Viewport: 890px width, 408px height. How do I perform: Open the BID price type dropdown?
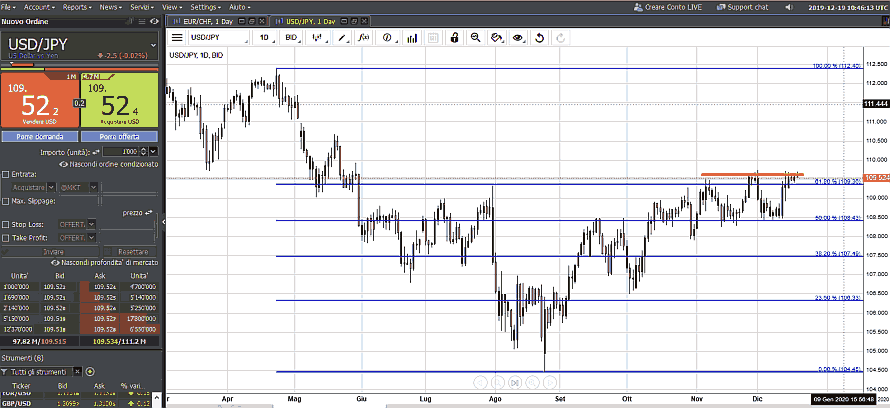[x=293, y=37]
